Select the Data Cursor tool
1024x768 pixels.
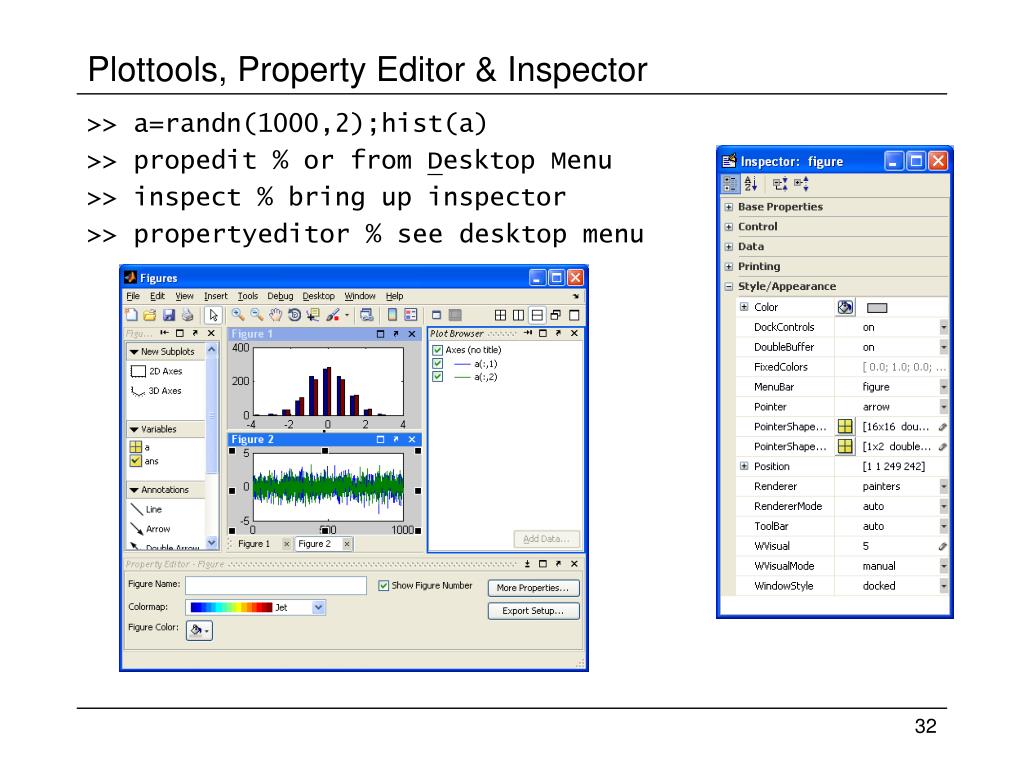pyautogui.click(x=313, y=315)
